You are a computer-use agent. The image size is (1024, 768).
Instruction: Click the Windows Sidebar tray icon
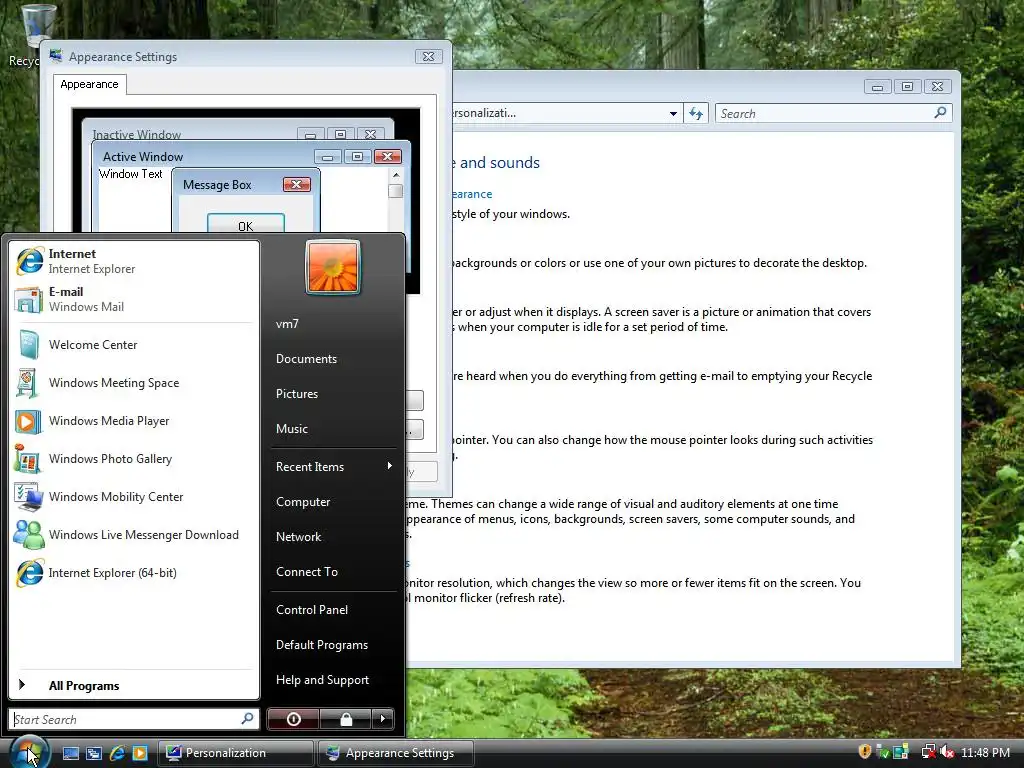click(x=901, y=752)
